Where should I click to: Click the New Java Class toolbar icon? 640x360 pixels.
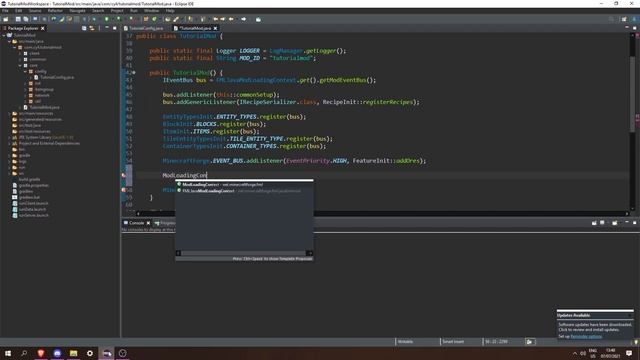[154, 19]
